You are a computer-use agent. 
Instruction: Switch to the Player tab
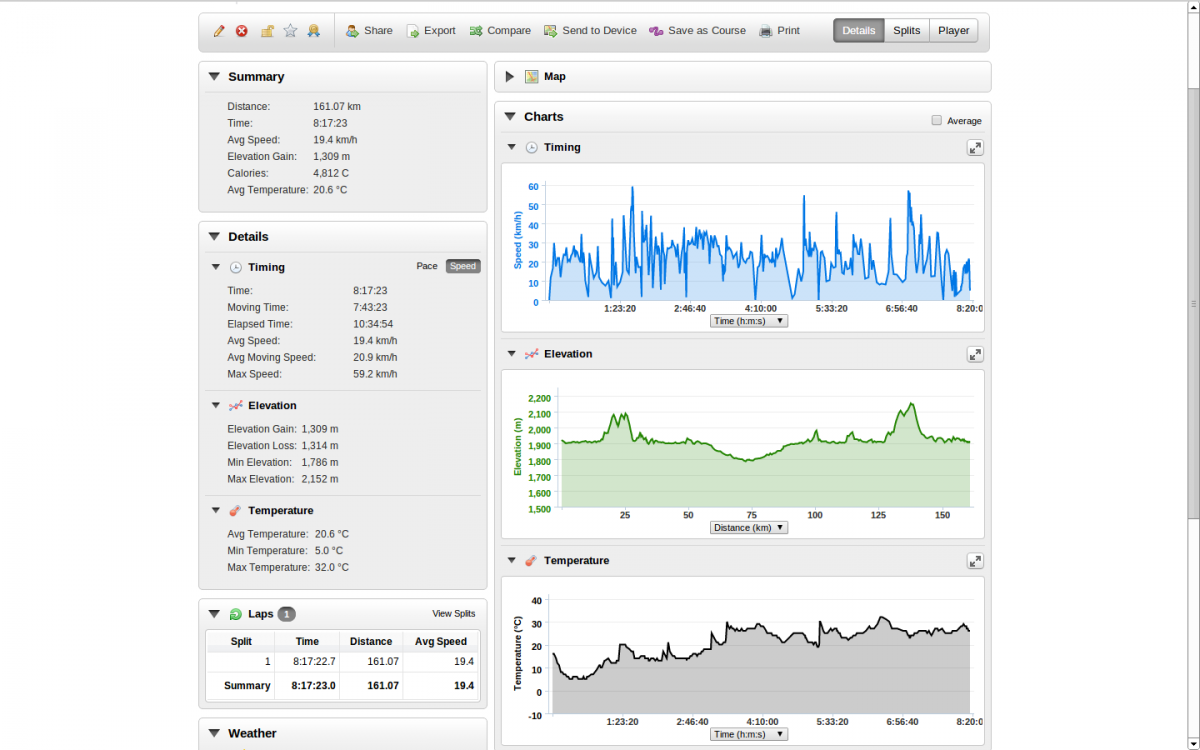tap(953, 31)
